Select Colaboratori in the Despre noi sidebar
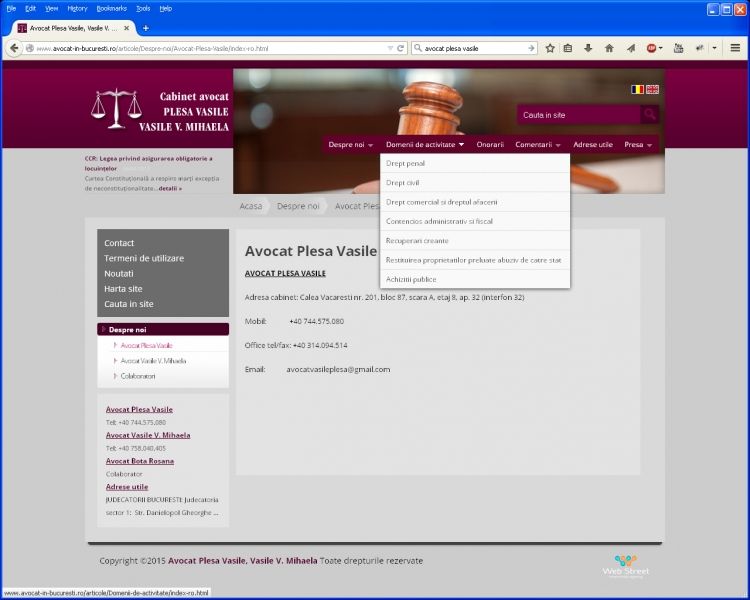This screenshot has width=750, height=600. (x=138, y=377)
